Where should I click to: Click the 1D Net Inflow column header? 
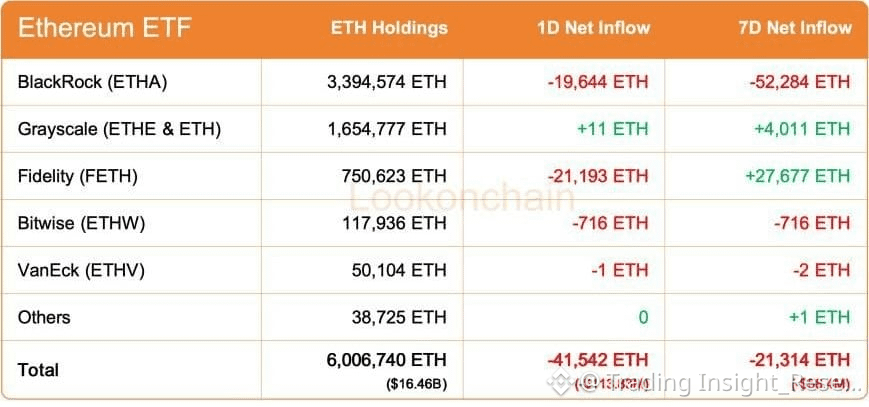tap(594, 28)
